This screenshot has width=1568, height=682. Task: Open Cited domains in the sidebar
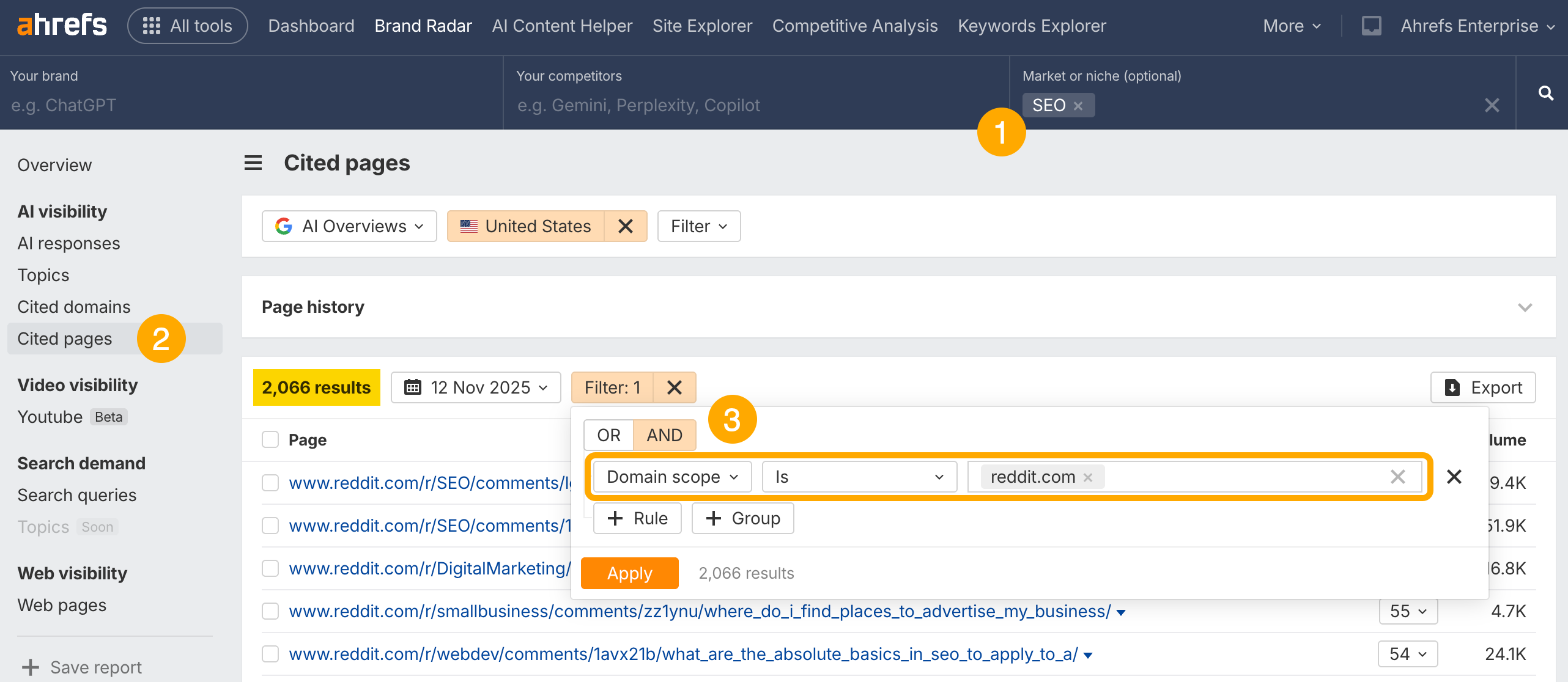pyautogui.click(x=74, y=307)
